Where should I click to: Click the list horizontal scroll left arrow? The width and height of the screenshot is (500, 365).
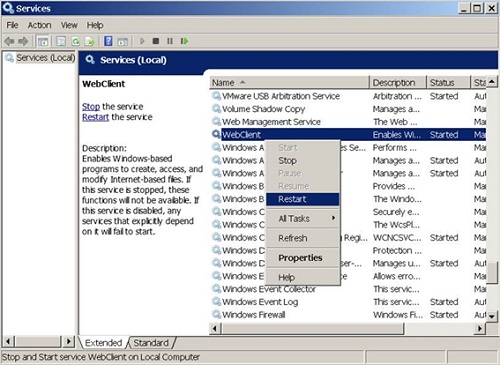(x=215, y=329)
